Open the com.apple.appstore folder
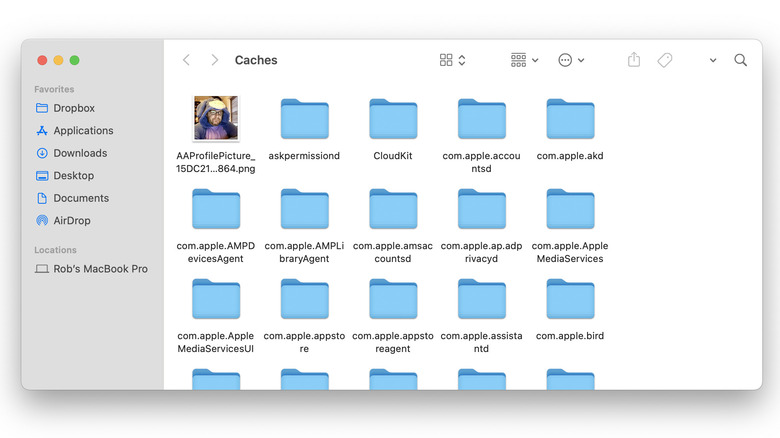Screen dimensions: 780x438 (x=304, y=300)
